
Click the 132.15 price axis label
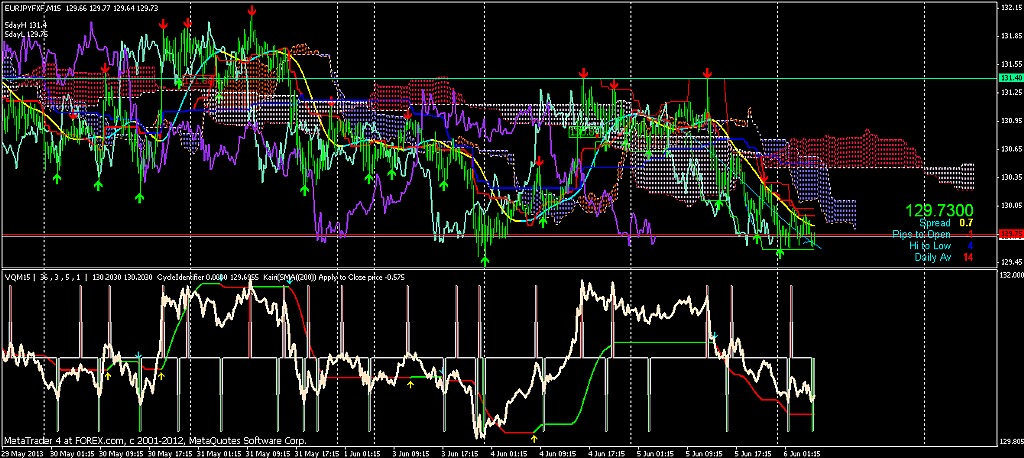[x=1011, y=8]
